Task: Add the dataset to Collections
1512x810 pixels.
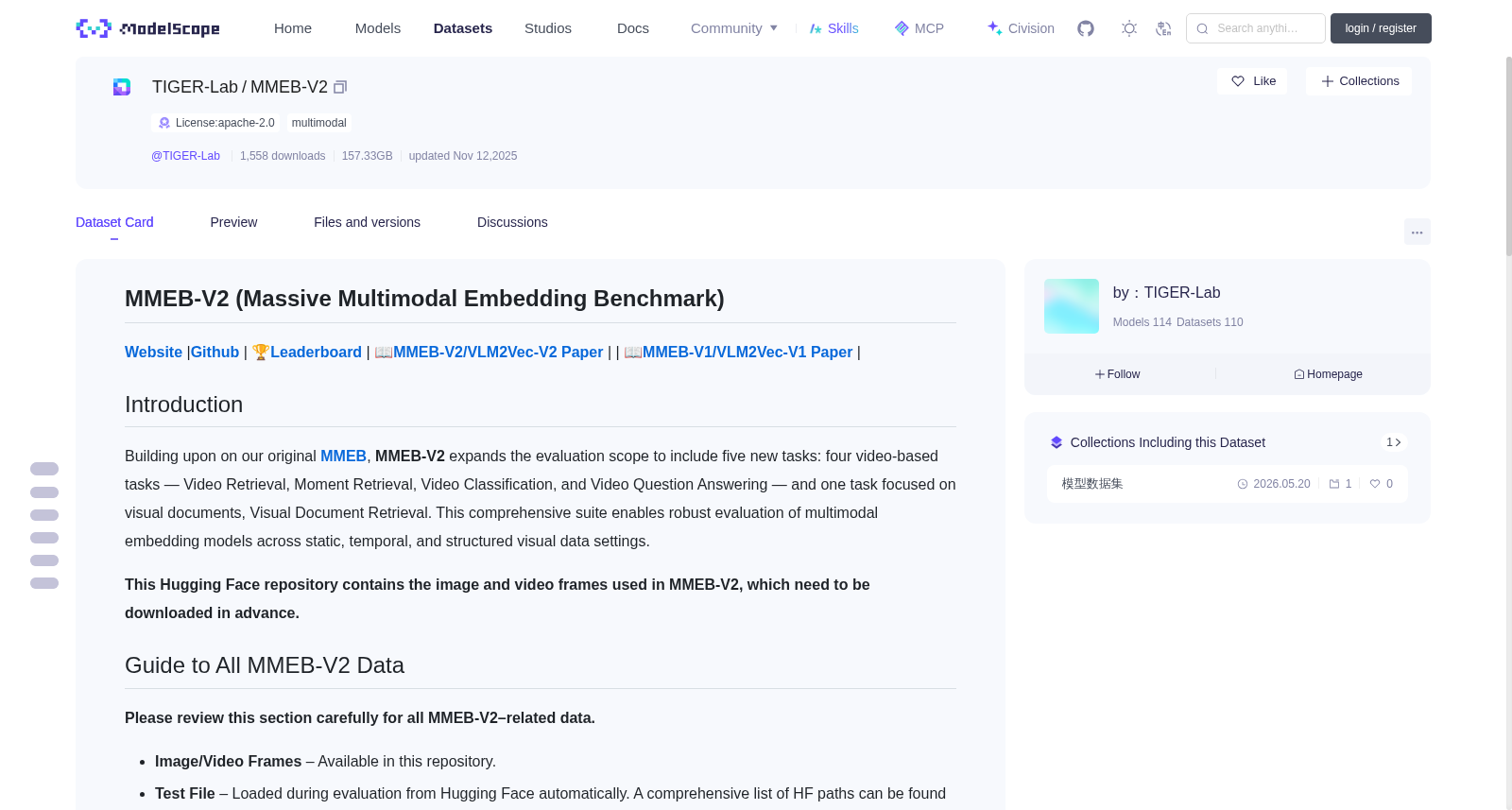Action: click(x=1359, y=81)
